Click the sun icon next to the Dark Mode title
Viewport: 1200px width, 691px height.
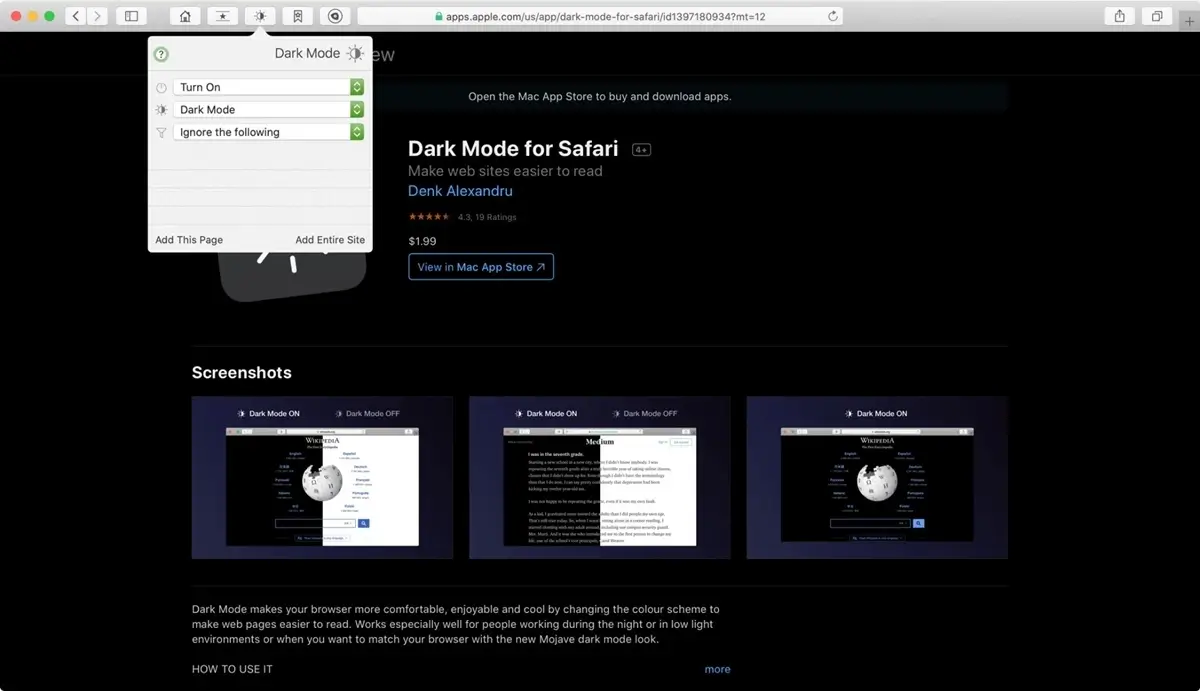[355, 54]
